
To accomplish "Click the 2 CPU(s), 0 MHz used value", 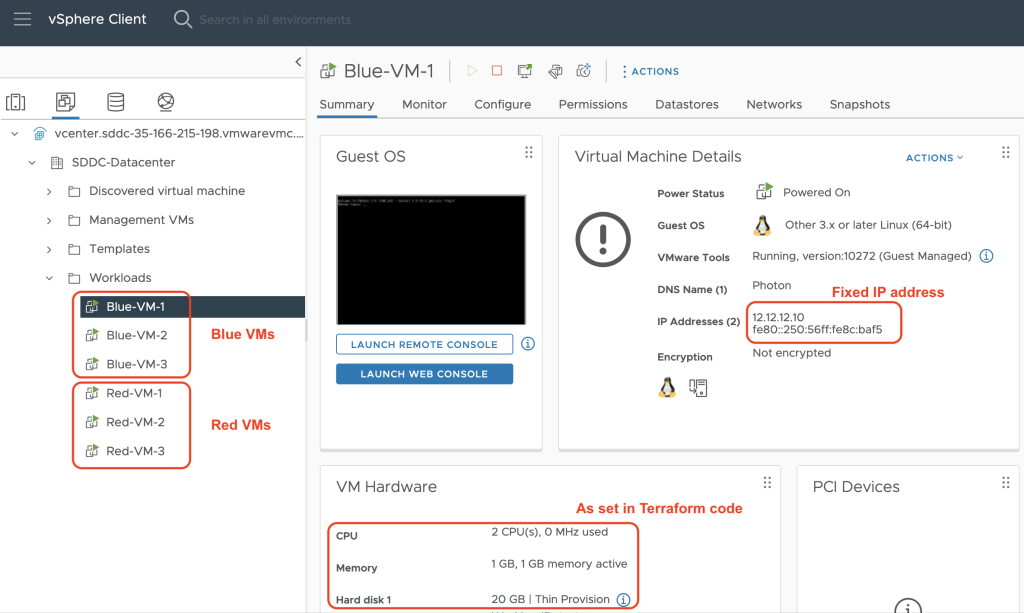I will 550,532.
